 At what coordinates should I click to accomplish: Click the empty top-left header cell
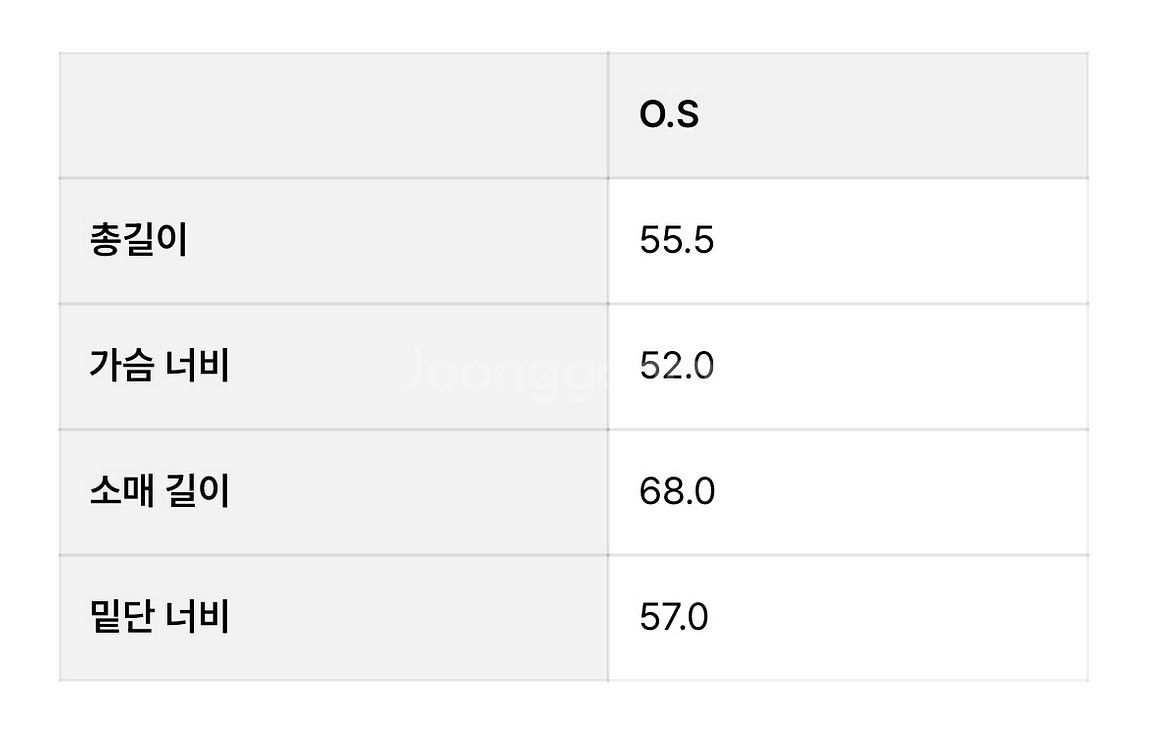[333, 116]
